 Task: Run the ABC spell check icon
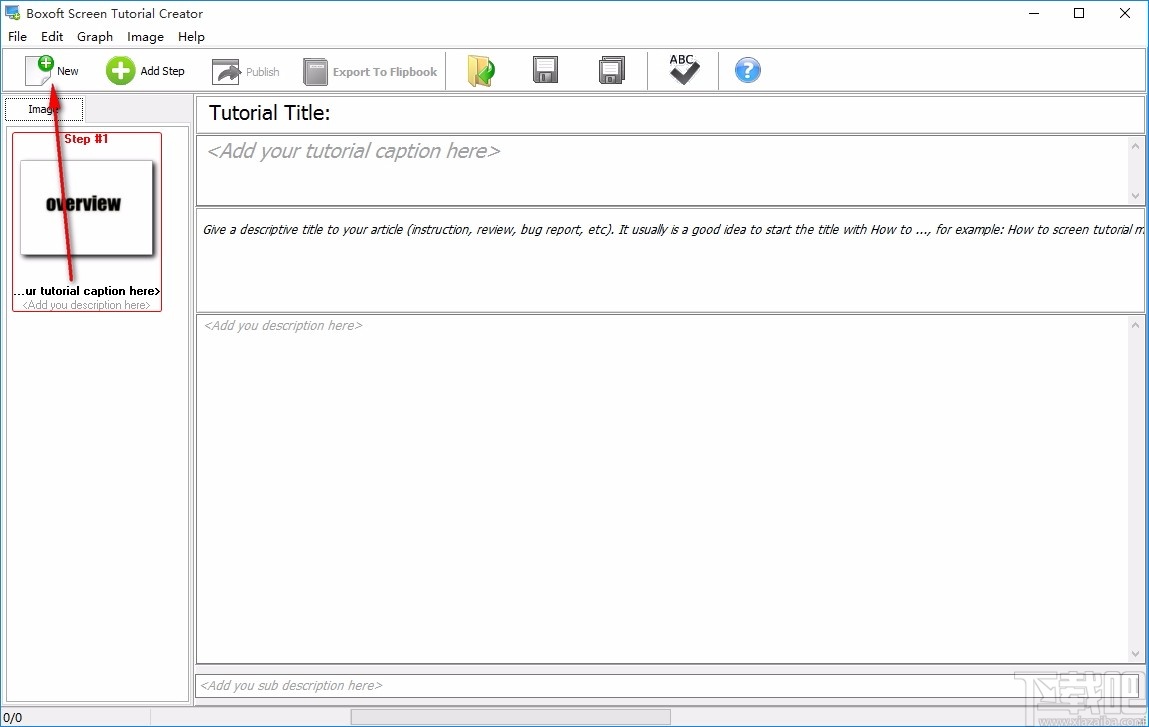(x=683, y=69)
